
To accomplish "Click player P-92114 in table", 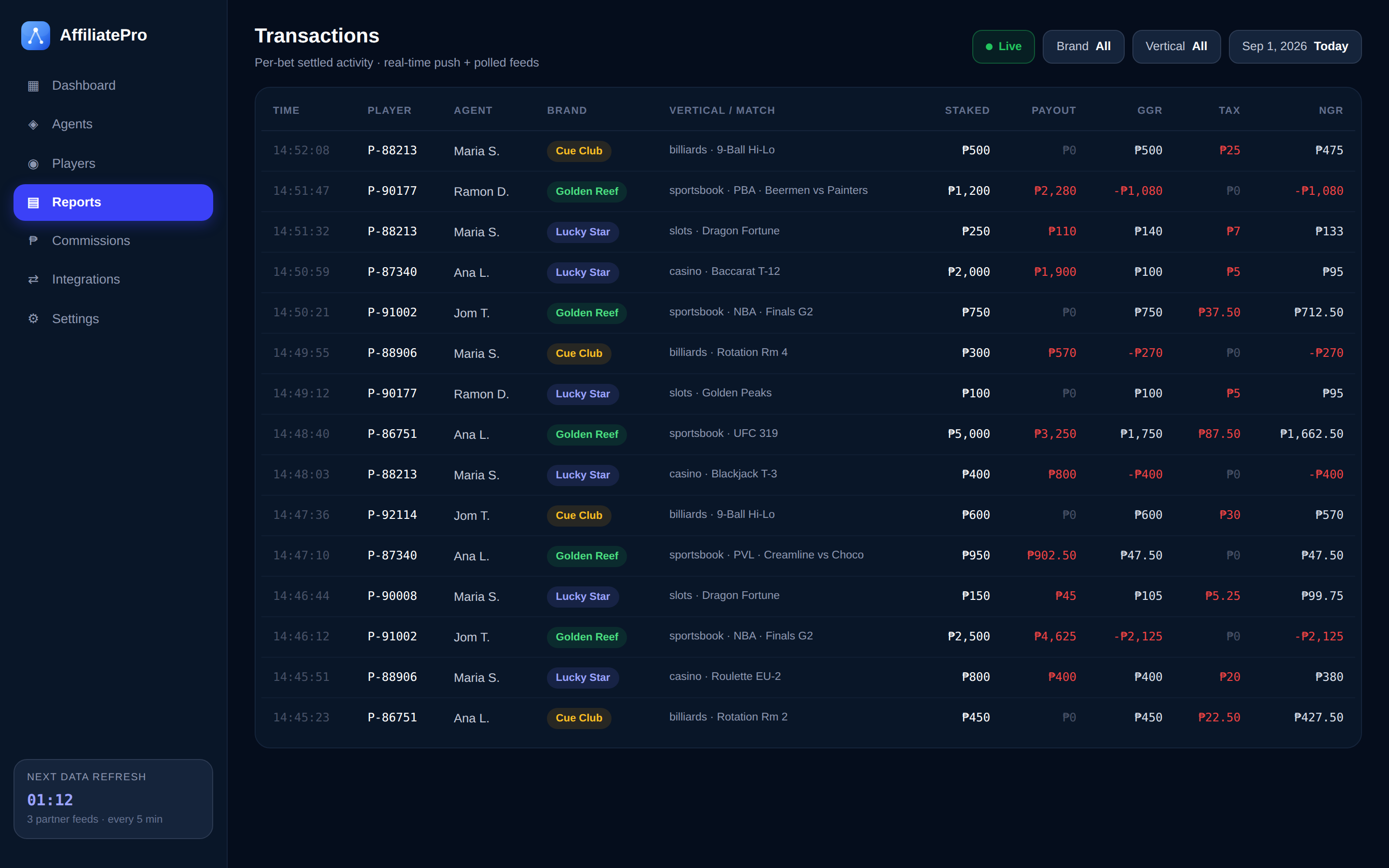I will pyautogui.click(x=392, y=515).
